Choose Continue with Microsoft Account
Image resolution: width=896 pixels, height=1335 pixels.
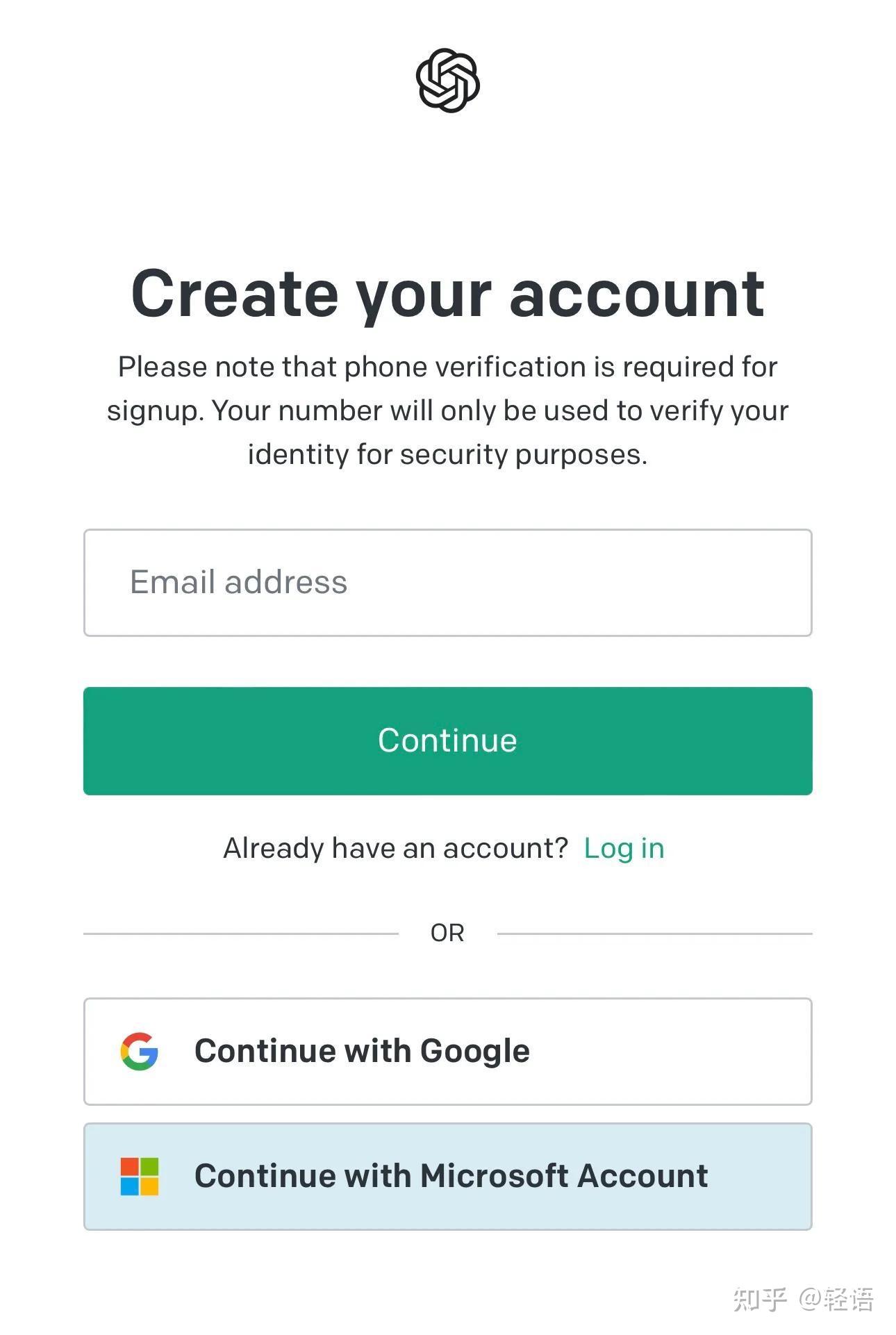tap(447, 1176)
